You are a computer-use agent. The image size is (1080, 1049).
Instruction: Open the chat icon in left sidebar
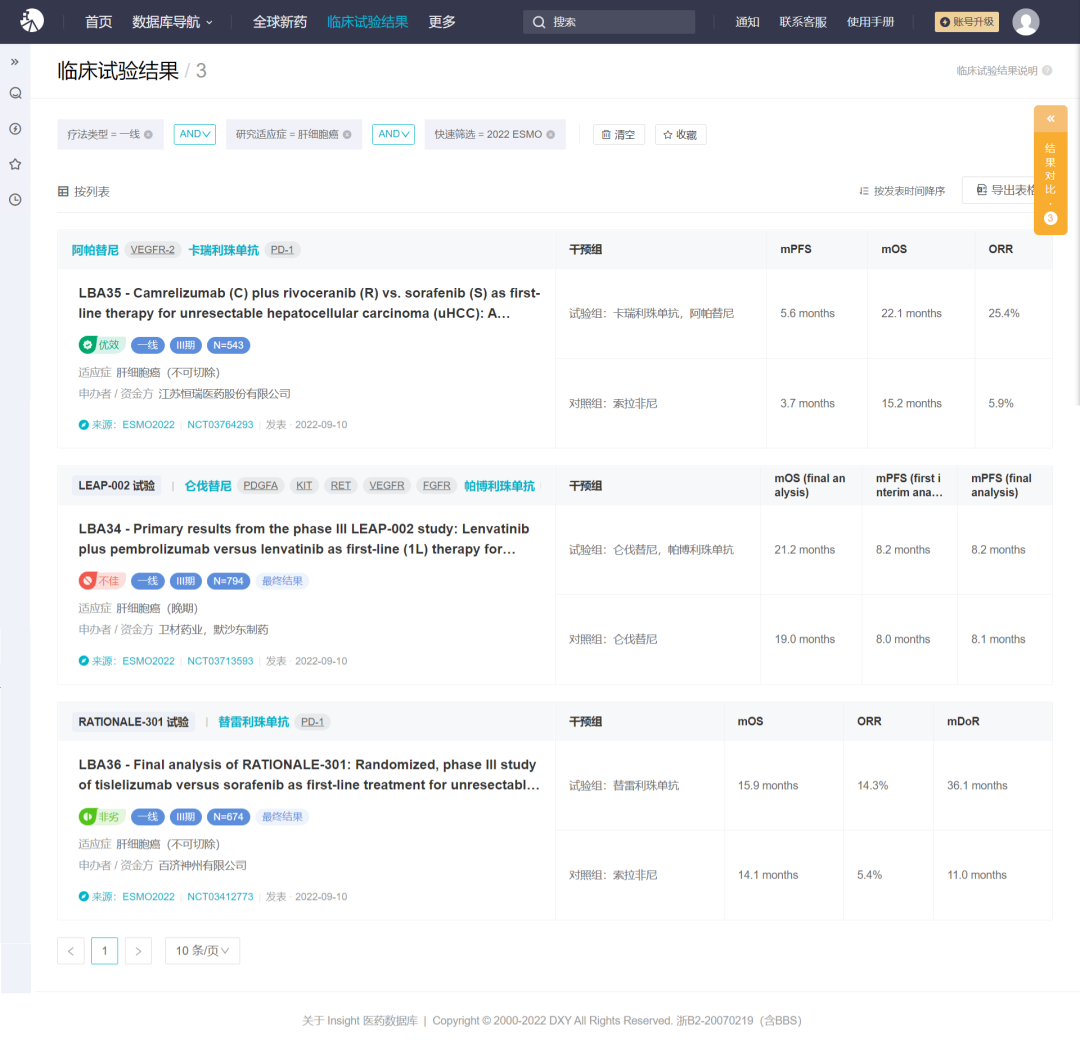15,93
